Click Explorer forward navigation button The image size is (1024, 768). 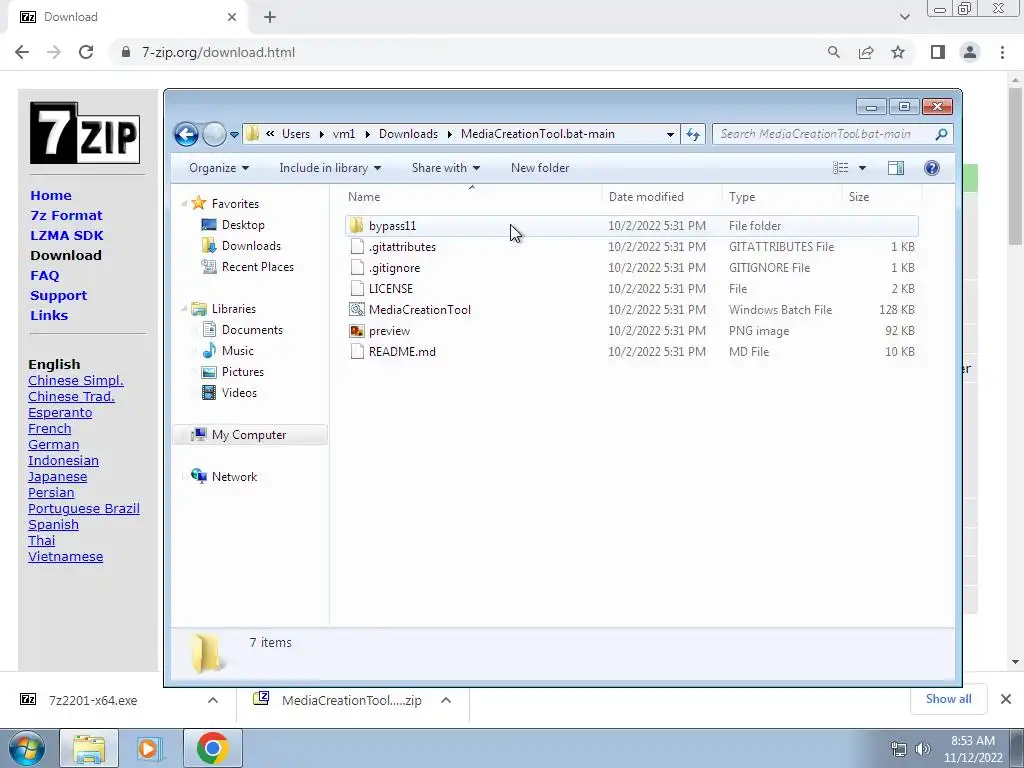click(x=214, y=135)
